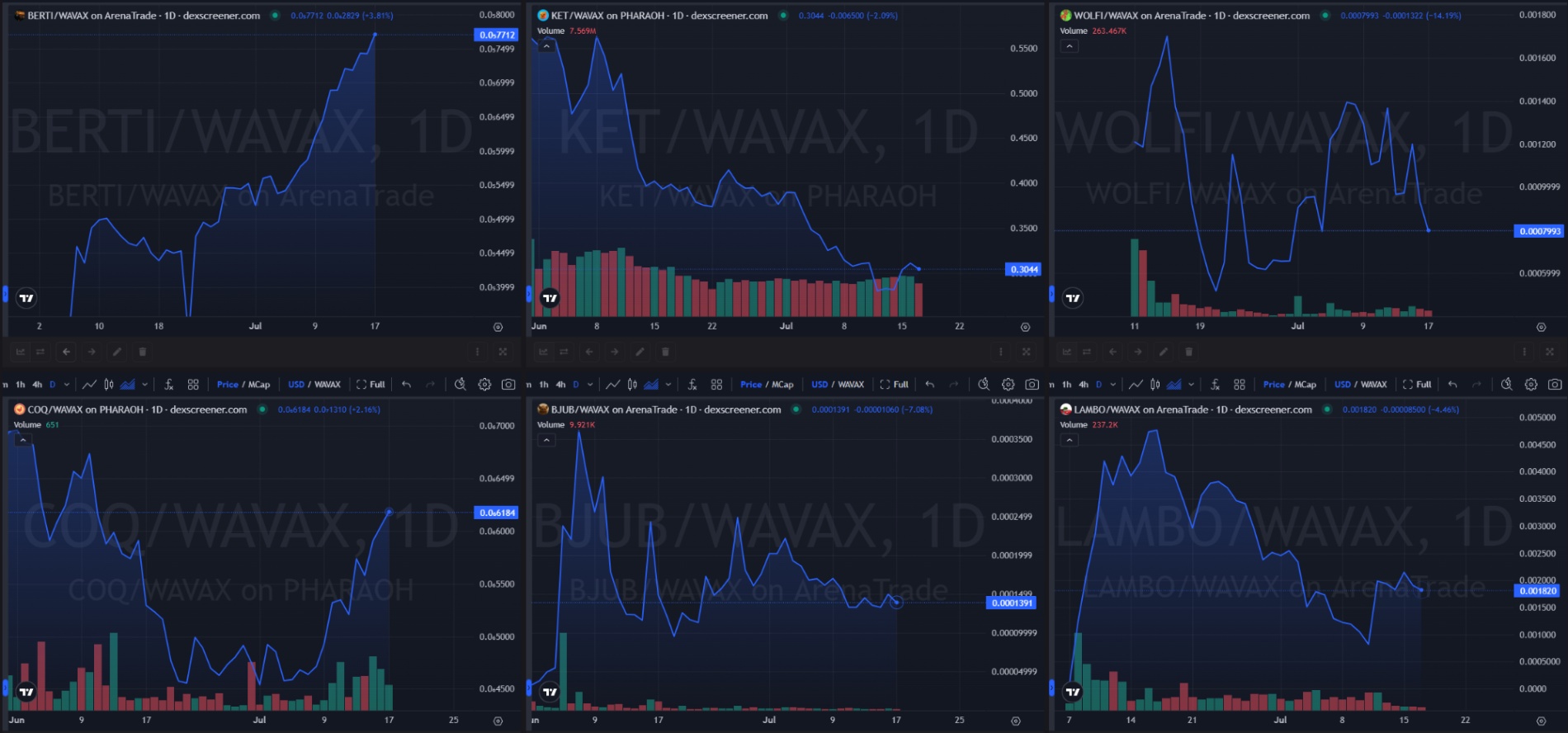Toggle MCap view in LAMBO chart toolbar

click(1305, 385)
